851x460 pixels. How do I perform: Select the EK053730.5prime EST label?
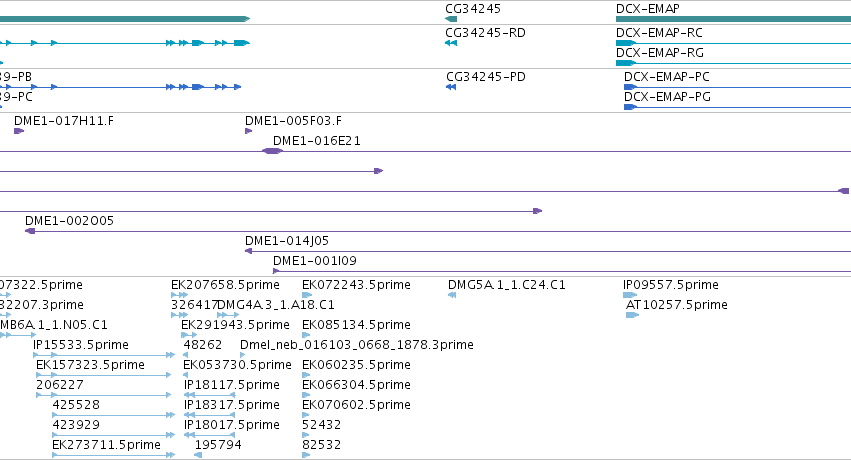point(237,365)
